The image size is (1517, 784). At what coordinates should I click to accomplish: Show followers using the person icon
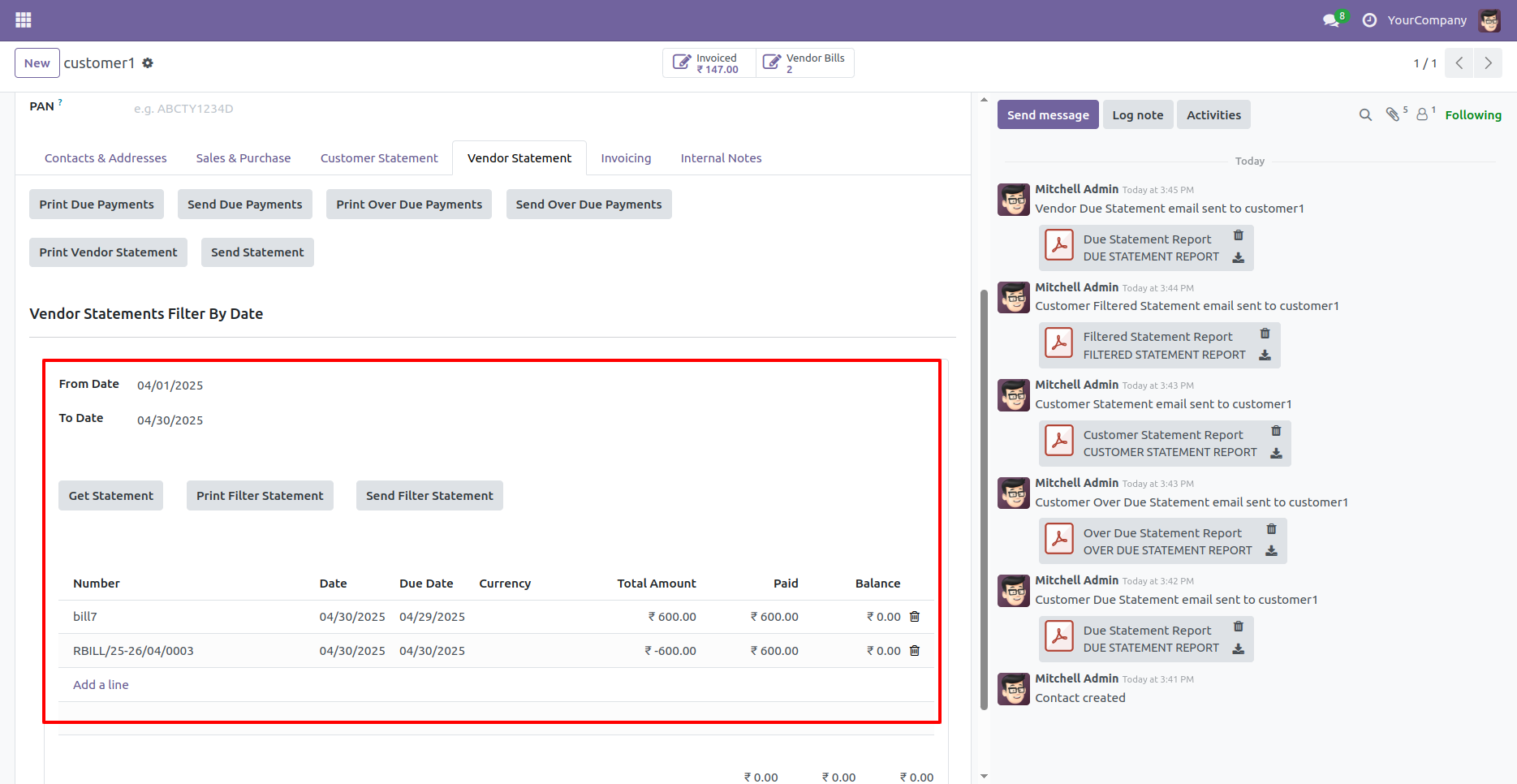coord(1423,114)
